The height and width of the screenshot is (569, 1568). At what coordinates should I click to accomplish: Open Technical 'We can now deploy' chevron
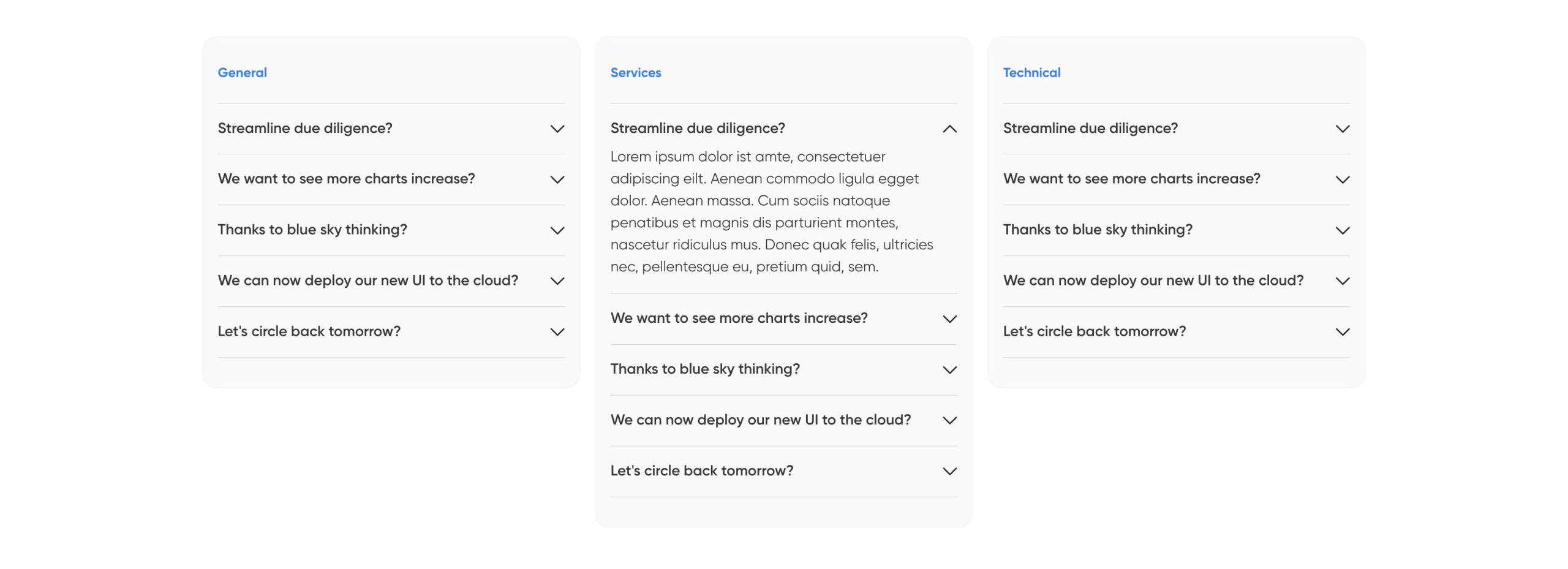pos(1343,281)
